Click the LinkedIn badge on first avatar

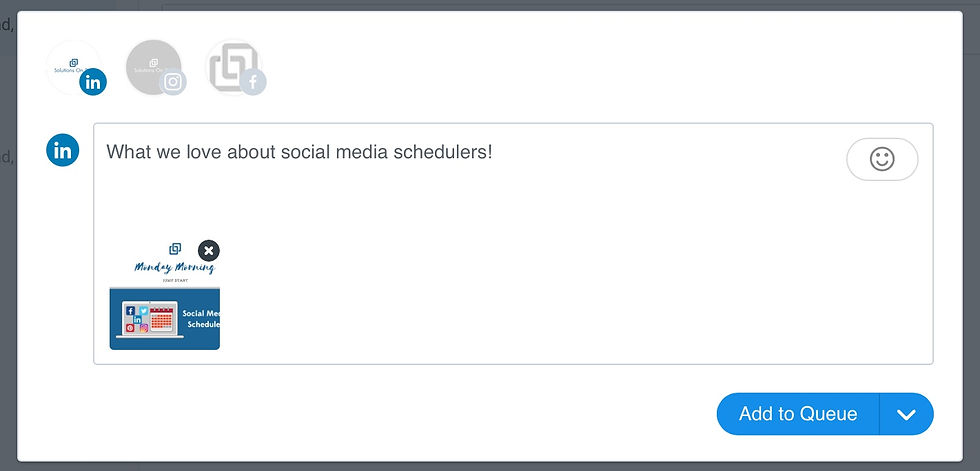(x=93, y=83)
